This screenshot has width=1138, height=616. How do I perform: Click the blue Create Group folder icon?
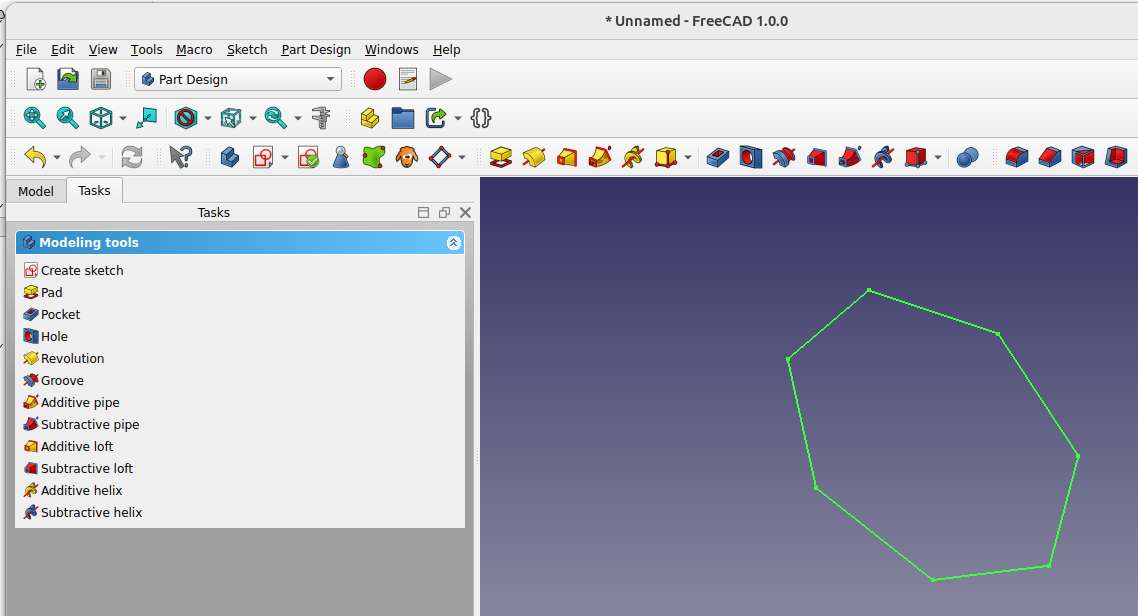(x=403, y=118)
